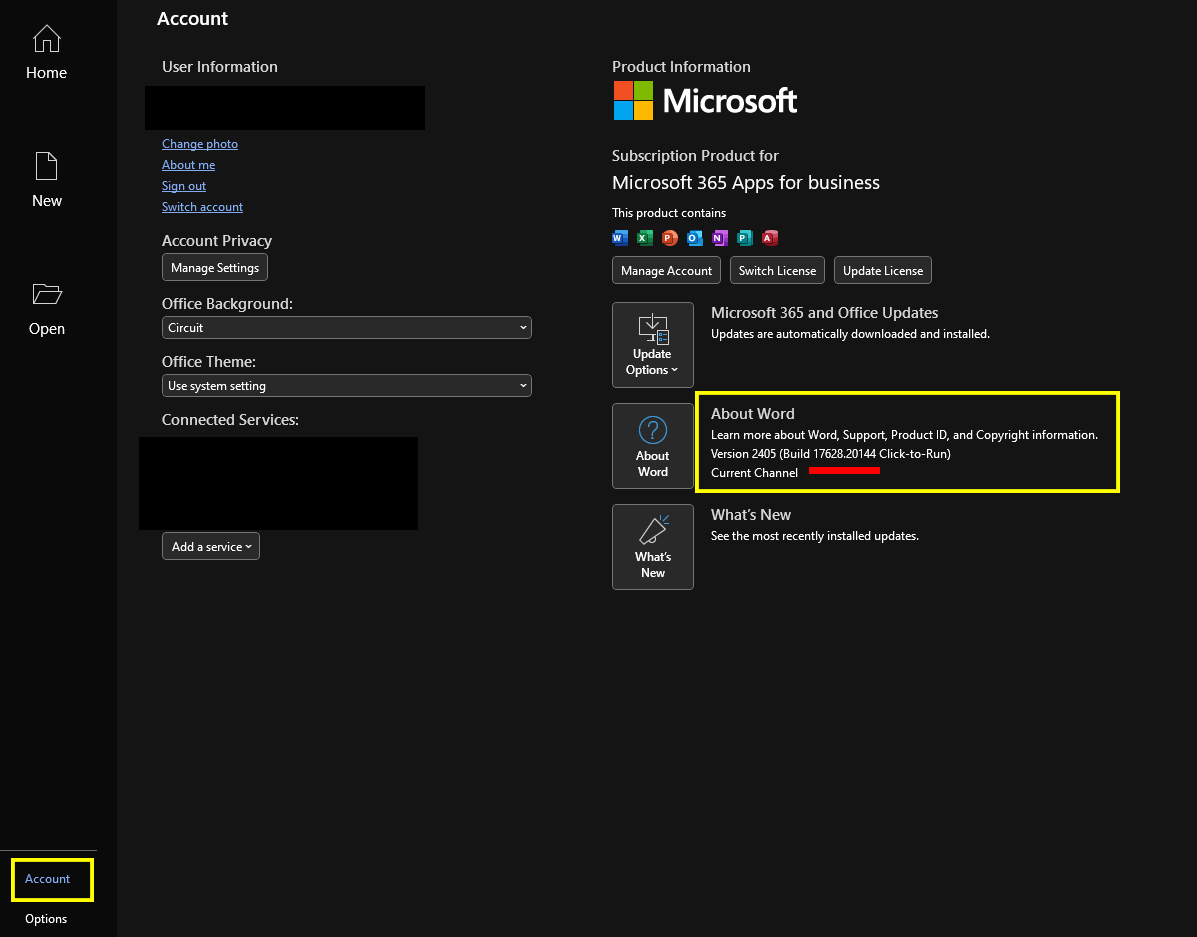Click the User Information heading
This screenshot has height=937, width=1197.
220,66
